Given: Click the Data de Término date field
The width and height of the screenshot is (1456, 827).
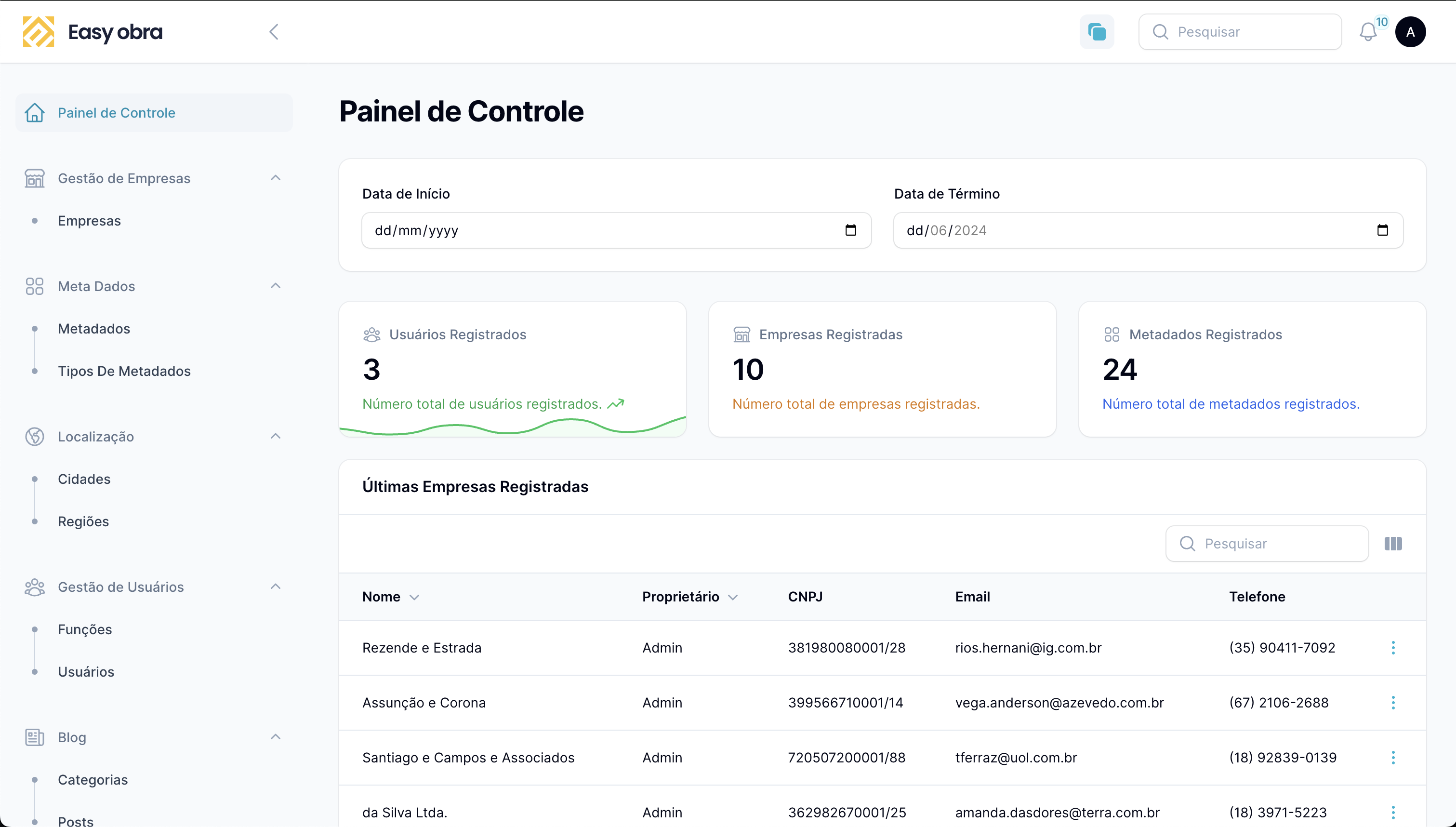Looking at the screenshot, I should point(1148,230).
